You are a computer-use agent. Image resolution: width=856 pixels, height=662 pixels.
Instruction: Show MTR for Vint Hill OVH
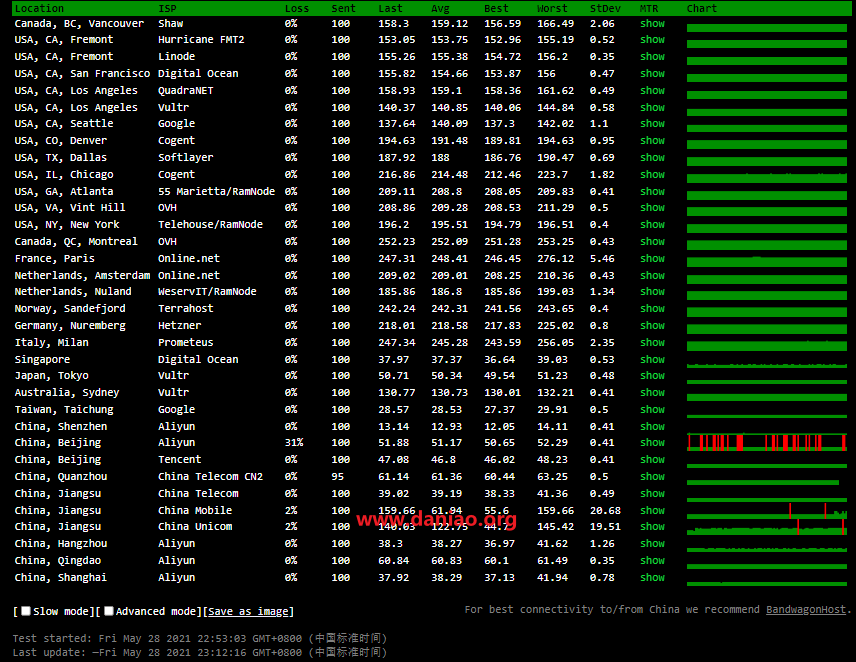[x=652, y=207]
